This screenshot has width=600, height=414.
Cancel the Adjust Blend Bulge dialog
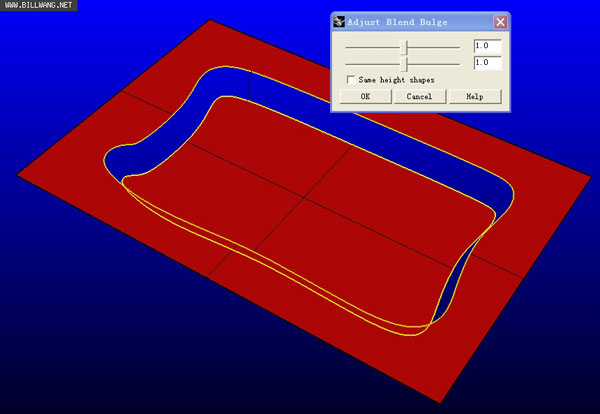(x=420, y=96)
